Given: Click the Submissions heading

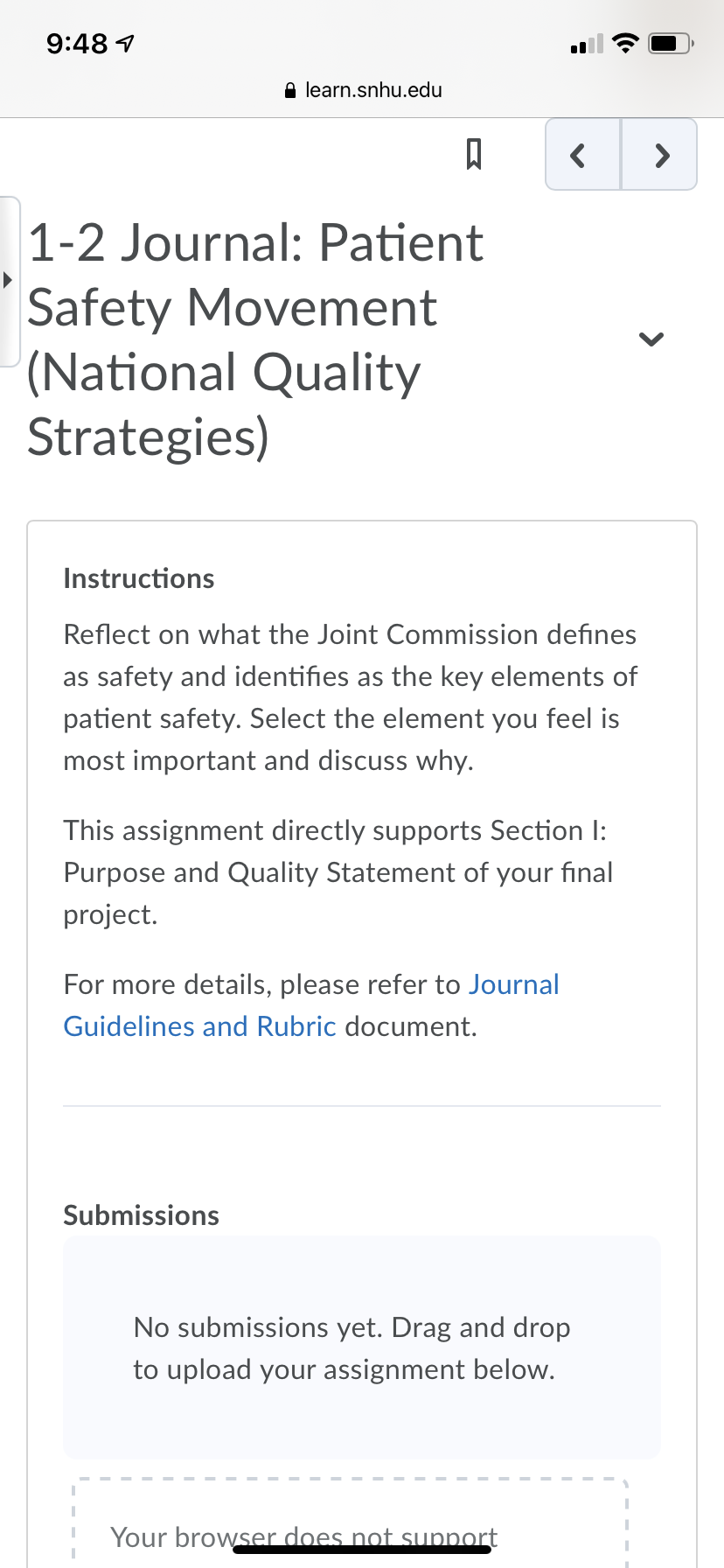Looking at the screenshot, I should point(142,1215).
